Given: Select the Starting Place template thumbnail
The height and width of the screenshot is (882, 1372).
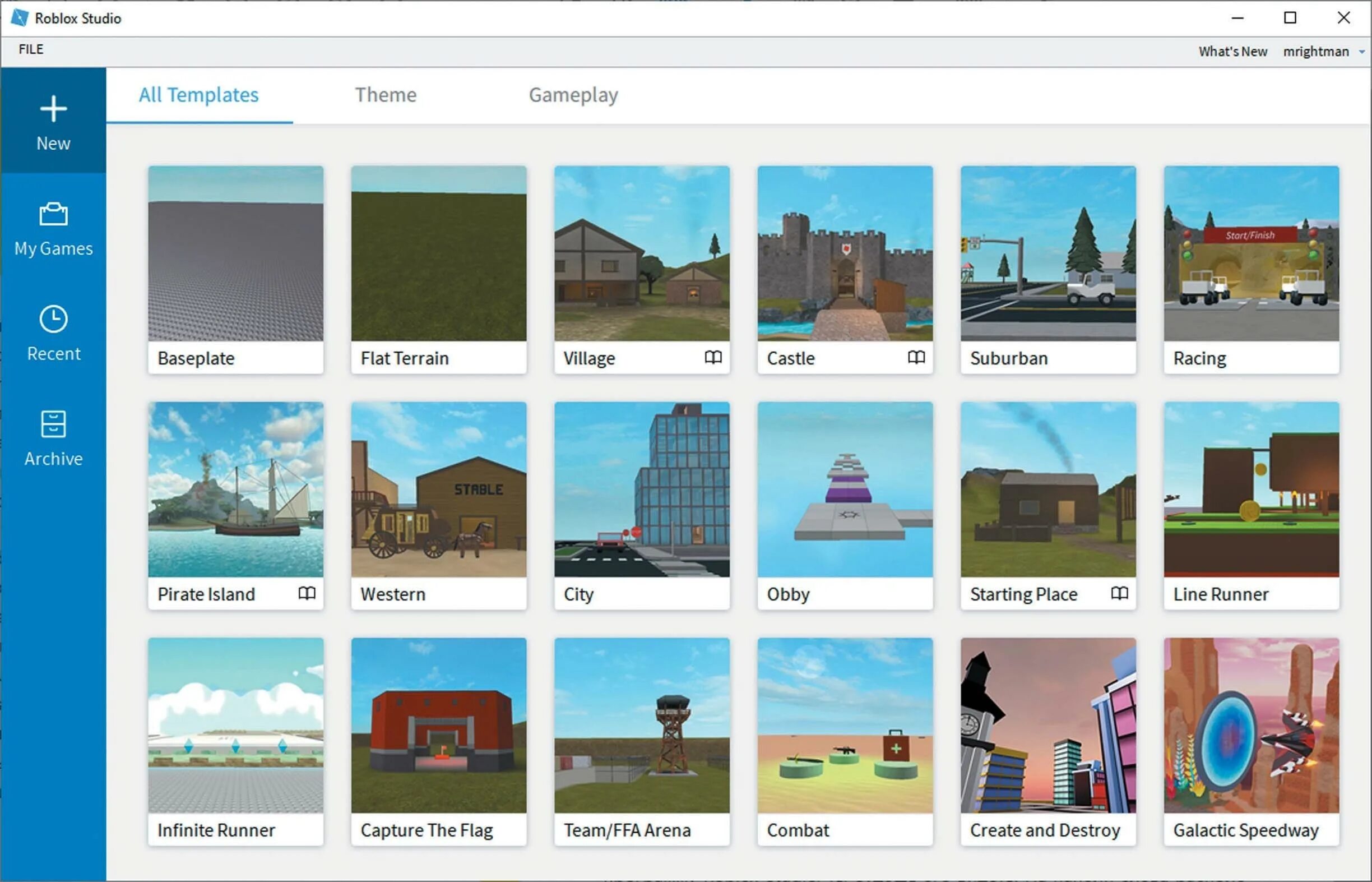Looking at the screenshot, I should (x=1048, y=490).
